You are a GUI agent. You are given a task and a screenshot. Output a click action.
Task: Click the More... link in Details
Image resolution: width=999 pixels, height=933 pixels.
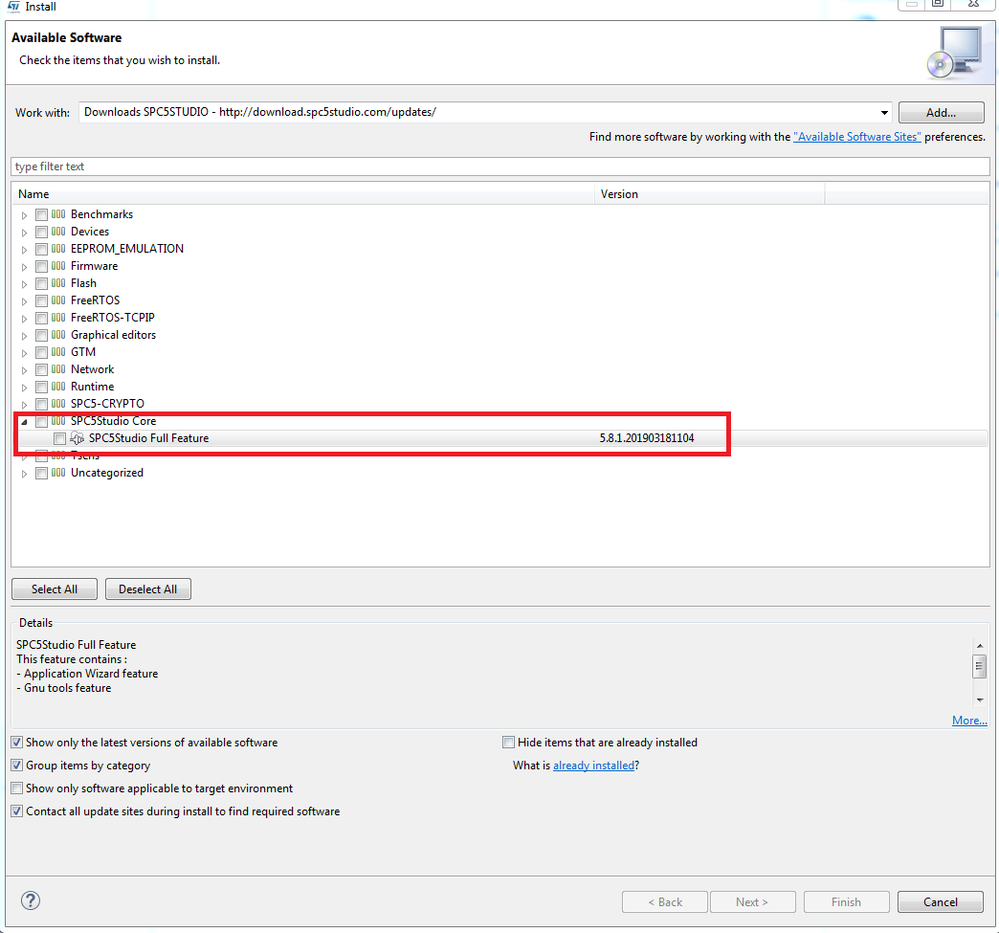pos(969,720)
